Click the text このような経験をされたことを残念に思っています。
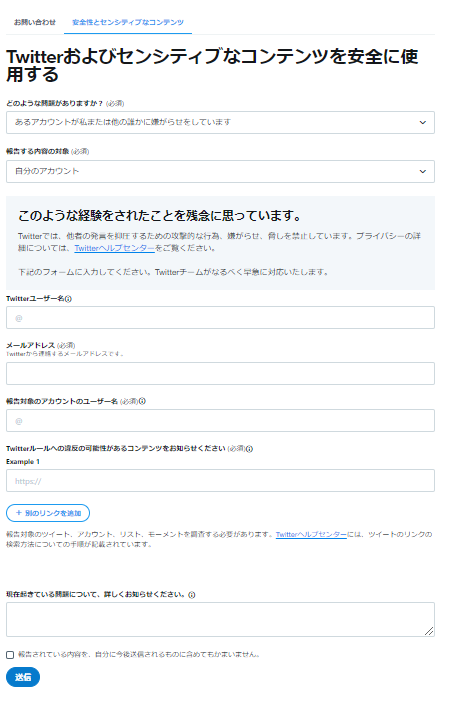 [x=159, y=216]
